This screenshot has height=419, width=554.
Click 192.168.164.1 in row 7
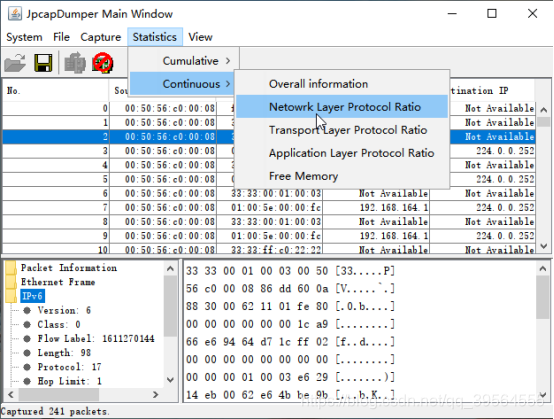tap(394, 207)
